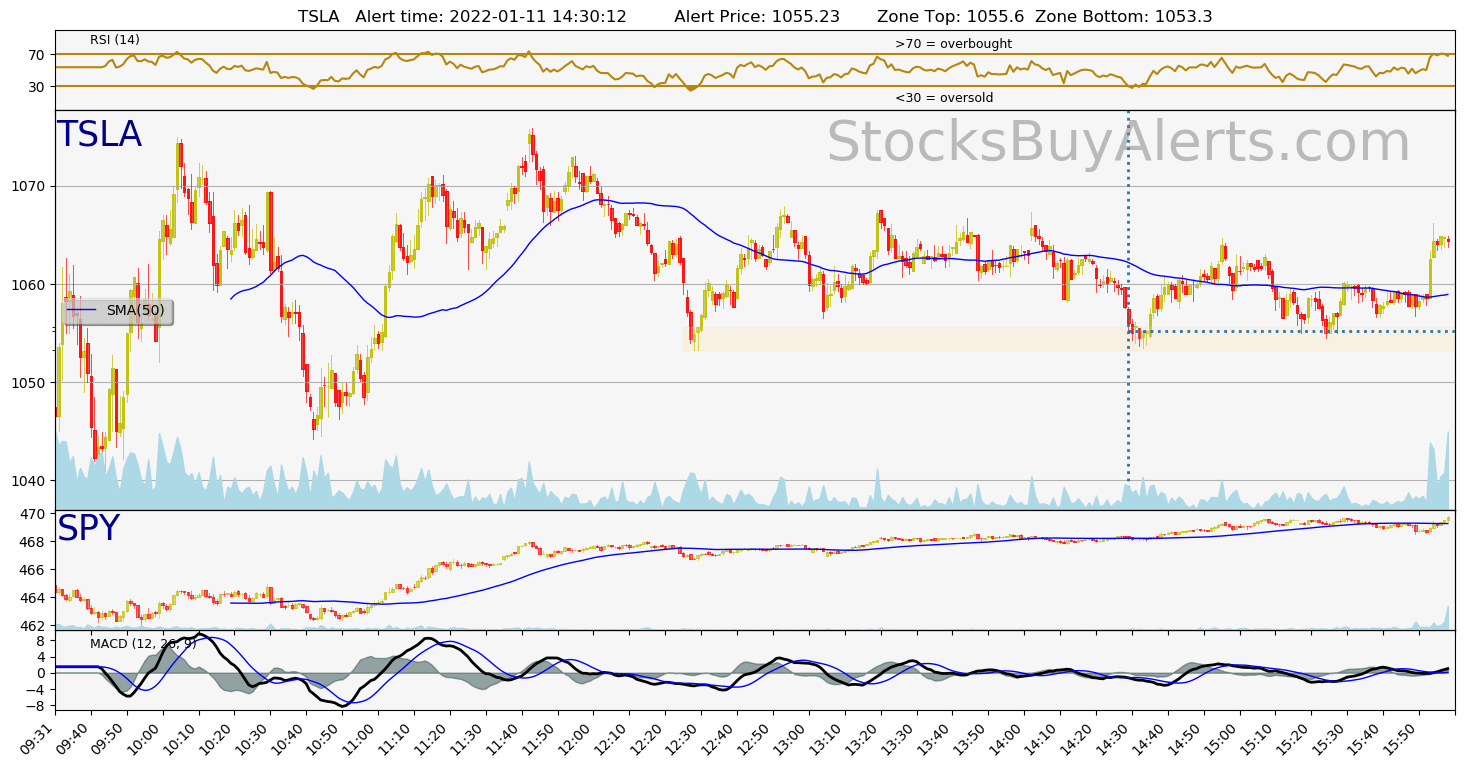The image size is (1469, 768).
Task: Click the SPY ticker label
Action: coord(88,529)
